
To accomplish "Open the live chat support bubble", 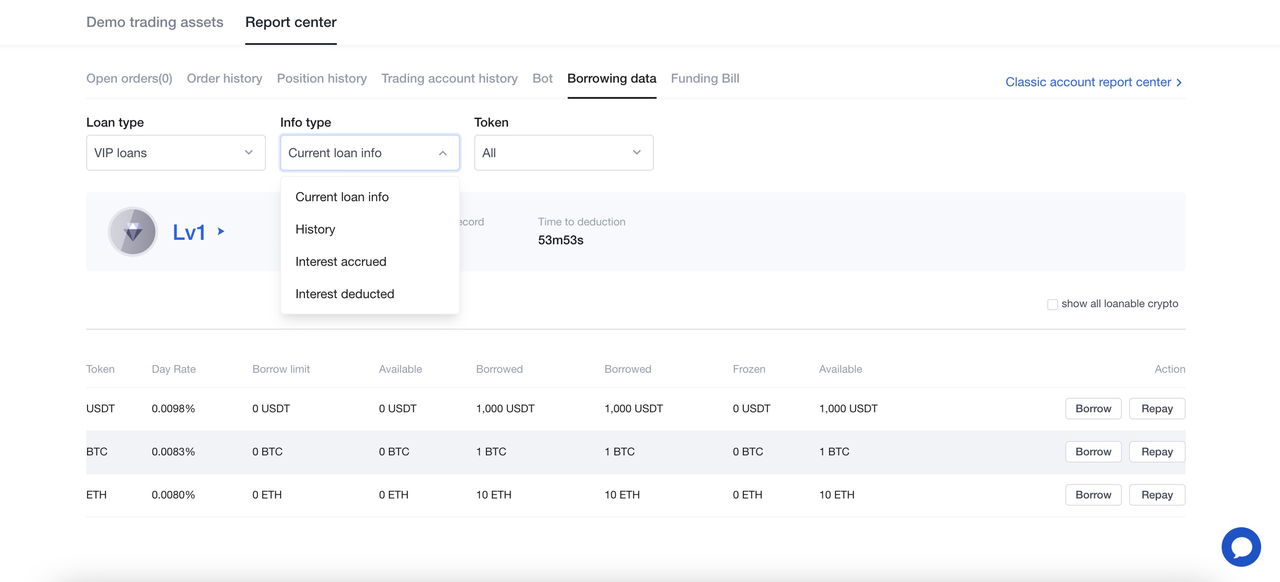I will click(1241, 547).
